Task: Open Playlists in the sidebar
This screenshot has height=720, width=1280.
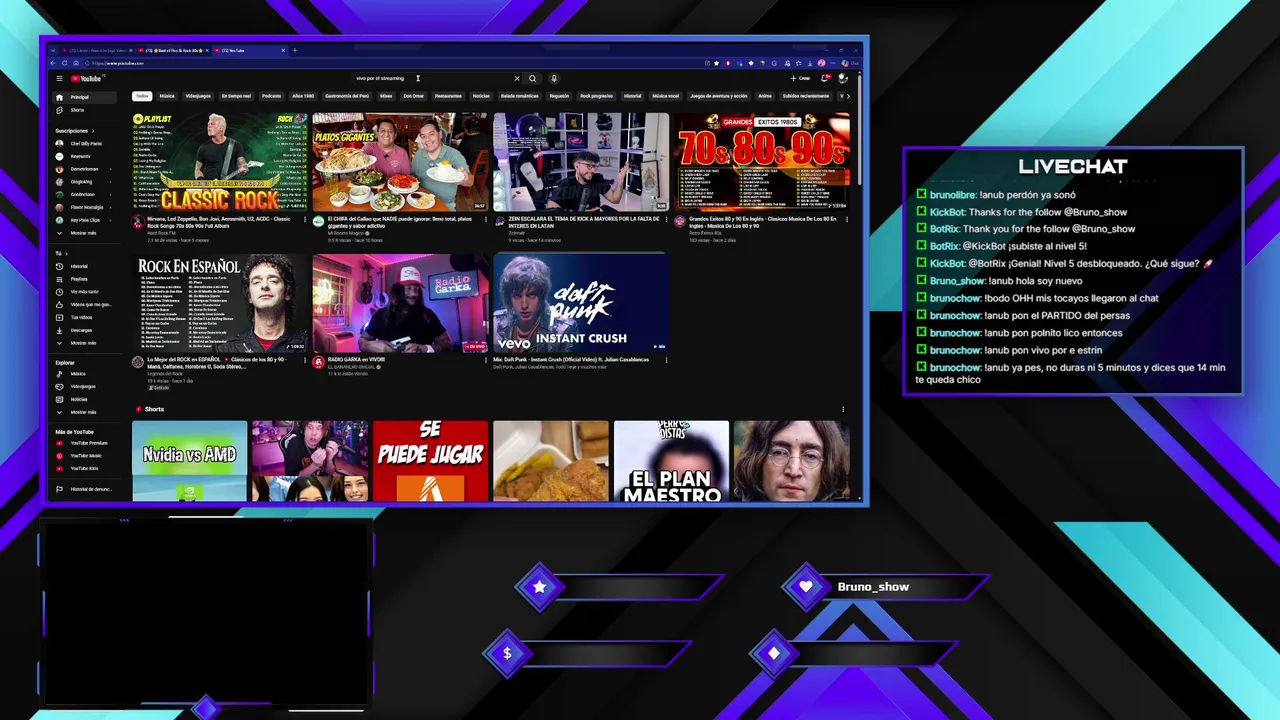Action: (84, 279)
